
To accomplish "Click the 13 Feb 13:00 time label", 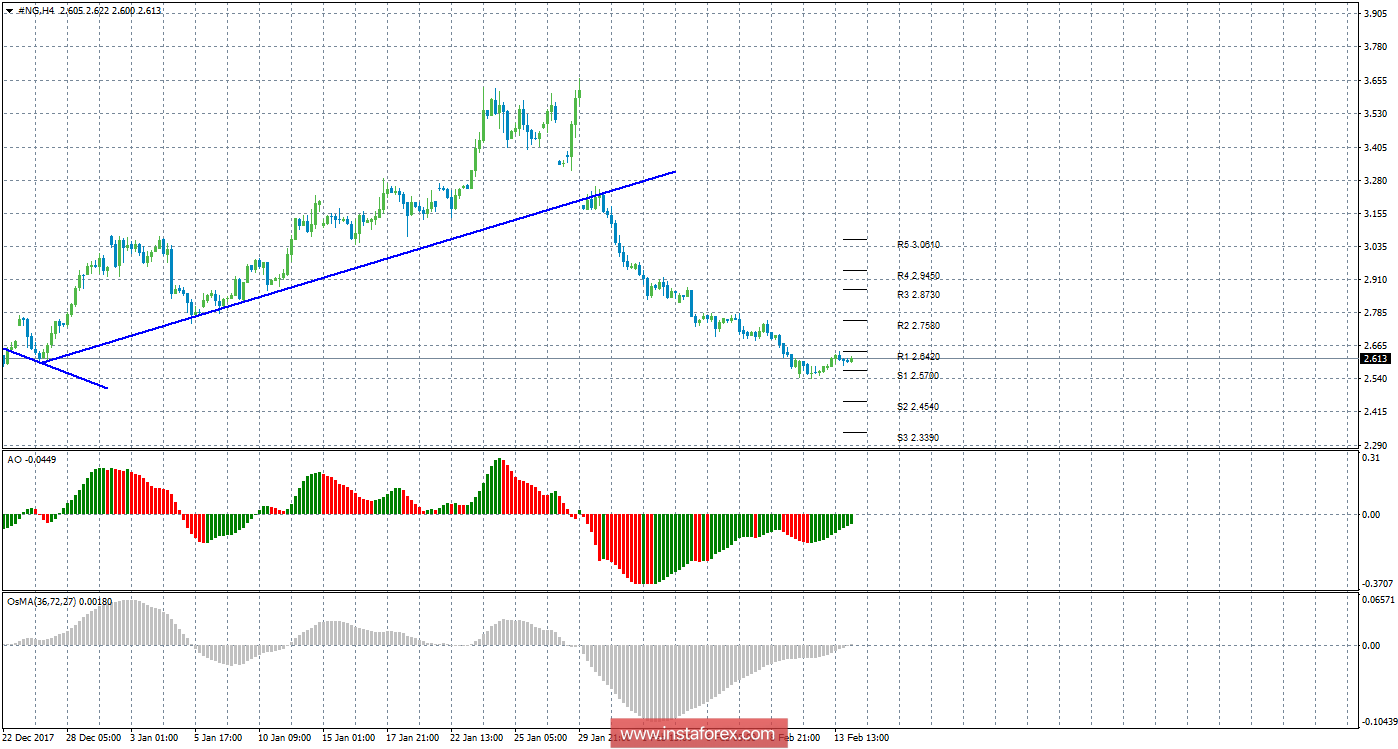I will [x=862, y=737].
